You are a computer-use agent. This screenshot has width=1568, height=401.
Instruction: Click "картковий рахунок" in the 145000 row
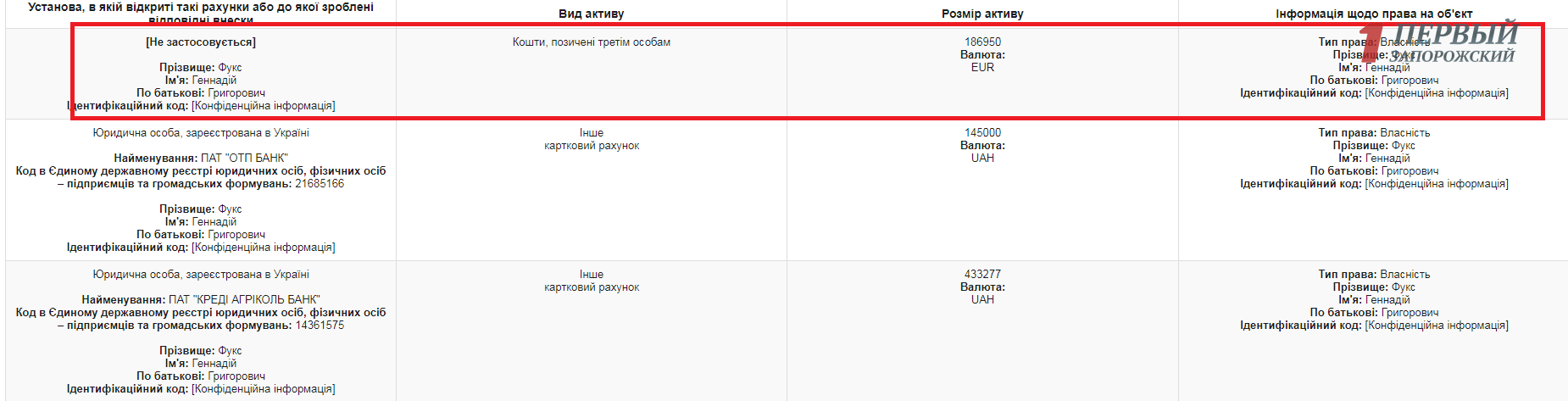(591, 146)
